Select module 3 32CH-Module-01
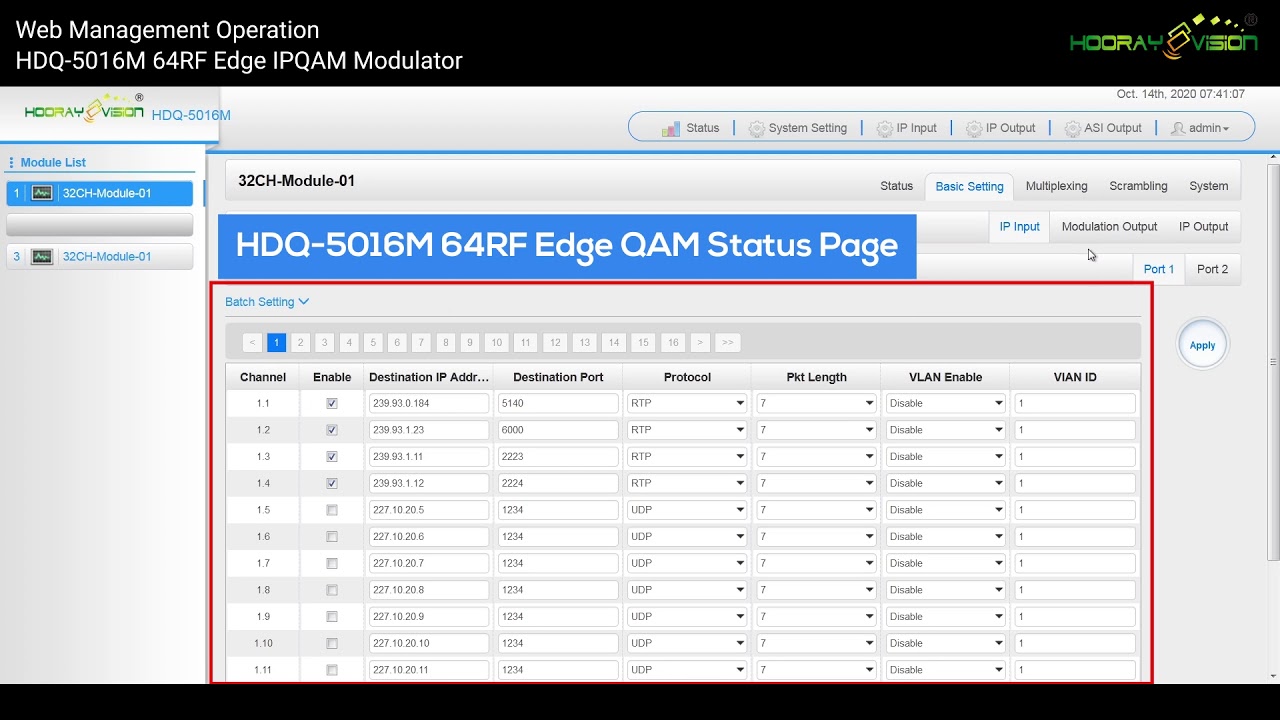Image resolution: width=1280 pixels, height=720 pixels. (100, 256)
